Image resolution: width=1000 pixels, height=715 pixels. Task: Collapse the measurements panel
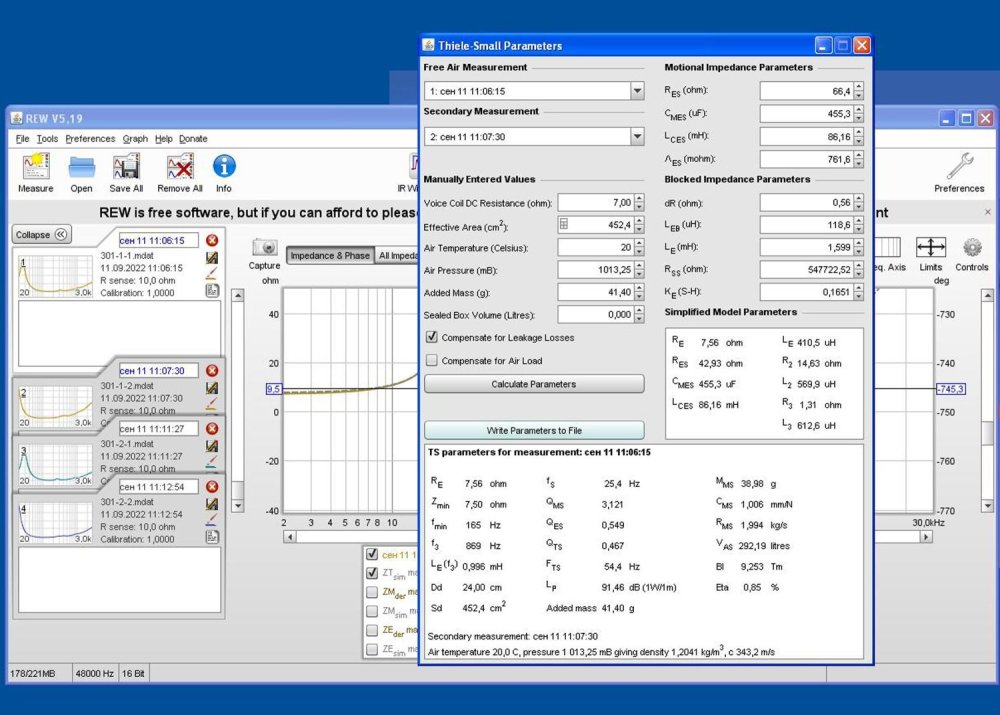click(41, 235)
